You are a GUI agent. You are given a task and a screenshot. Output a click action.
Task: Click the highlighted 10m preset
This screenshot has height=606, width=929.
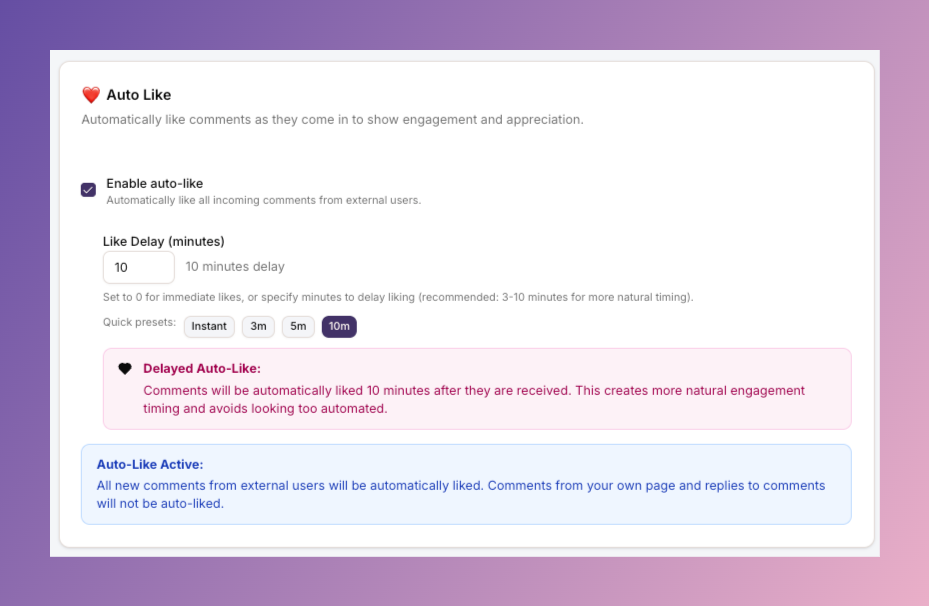(x=339, y=326)
